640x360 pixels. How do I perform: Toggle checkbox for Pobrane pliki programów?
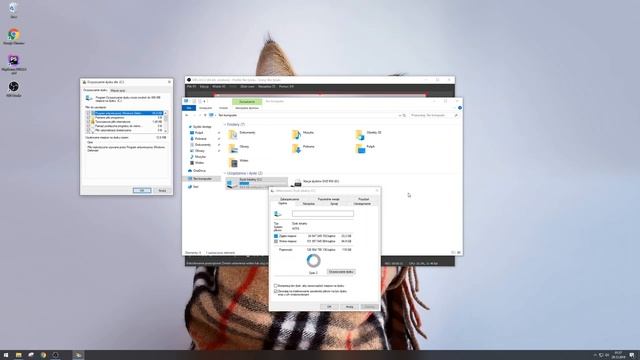point(88,118)
